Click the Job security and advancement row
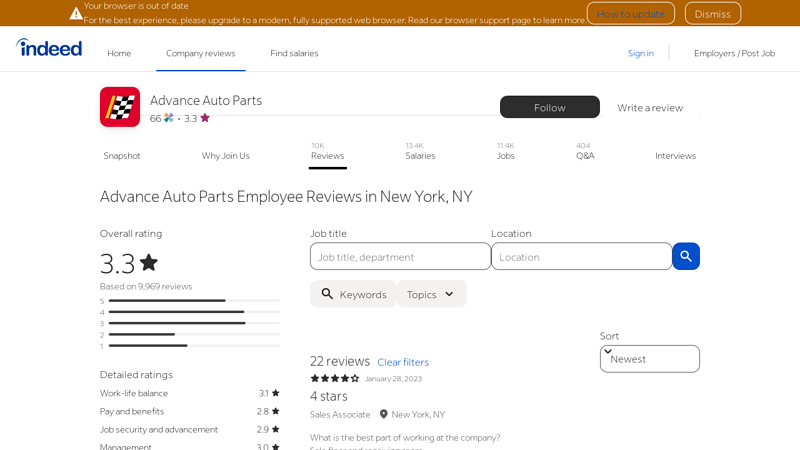 (190, 430)
